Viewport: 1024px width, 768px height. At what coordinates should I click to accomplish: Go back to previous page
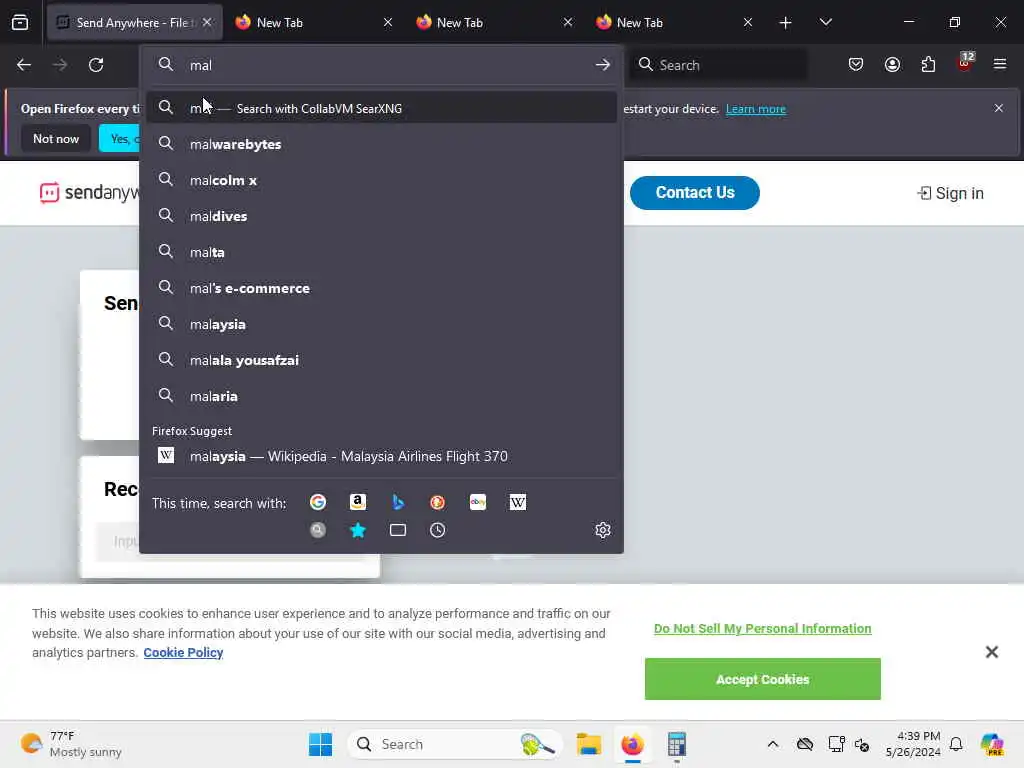pos(24,65)
